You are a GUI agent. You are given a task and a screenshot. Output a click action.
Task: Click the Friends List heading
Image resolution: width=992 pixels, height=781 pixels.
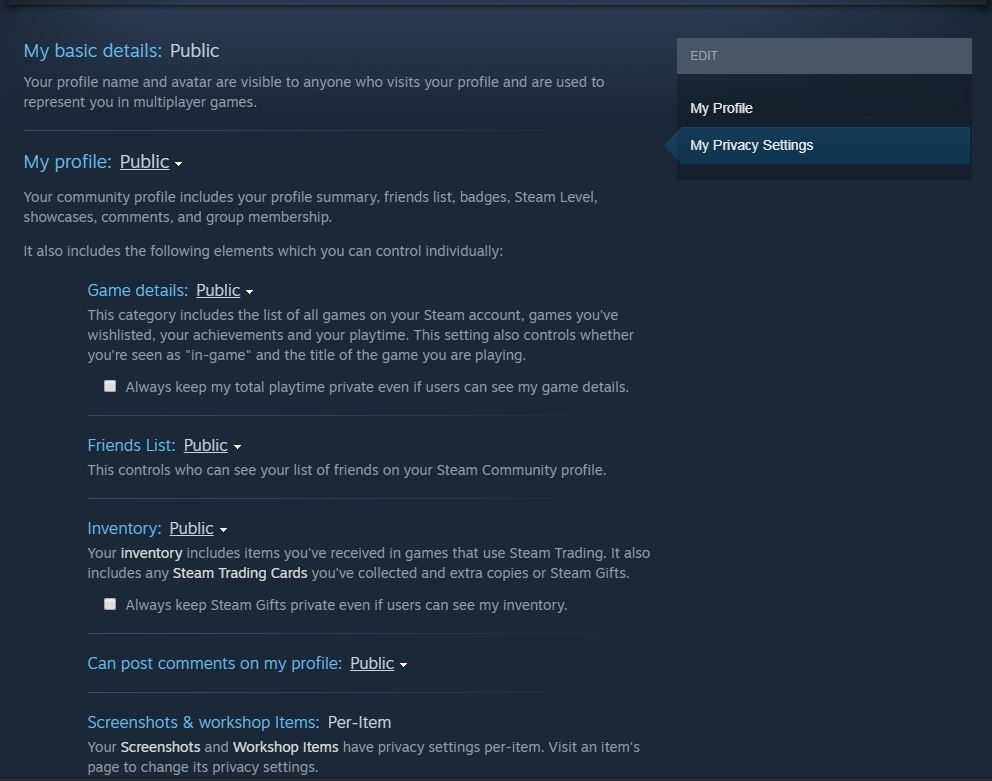(x=131, y=446)
